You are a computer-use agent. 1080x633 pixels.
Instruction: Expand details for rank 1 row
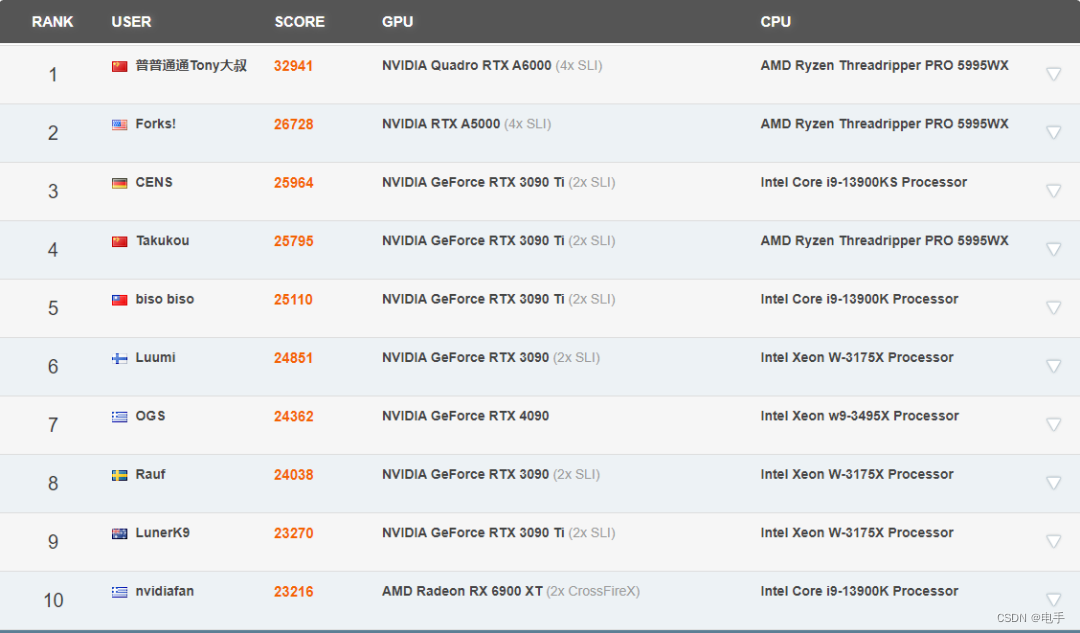(x=1053, y=74)
